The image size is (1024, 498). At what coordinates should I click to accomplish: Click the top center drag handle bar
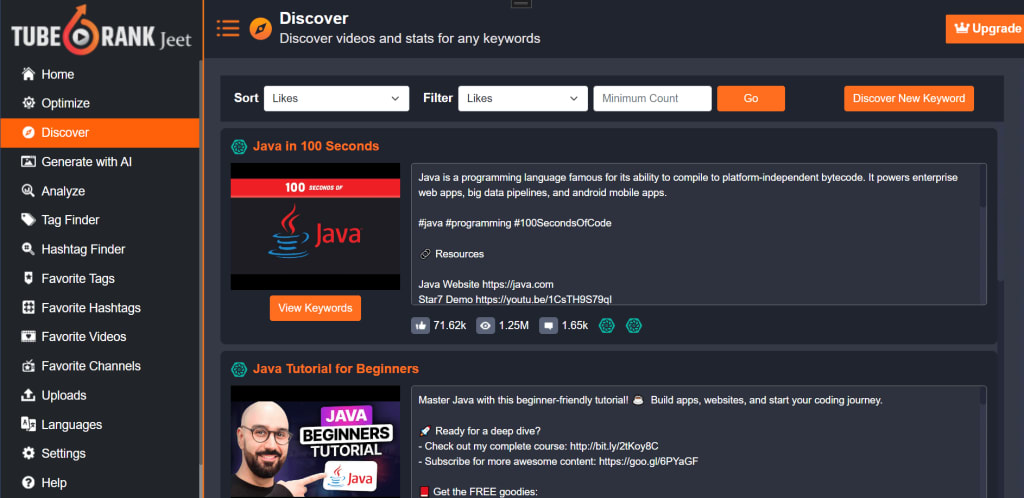coord(521,4)
